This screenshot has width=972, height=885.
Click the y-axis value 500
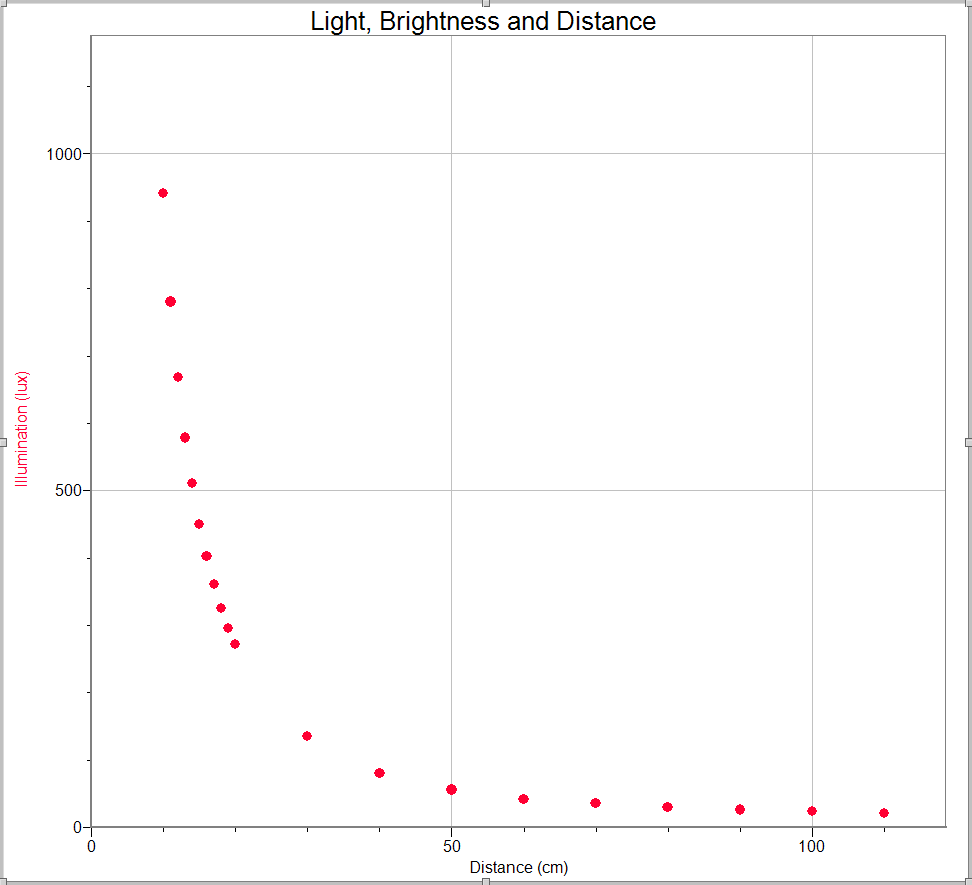click(69, 490)
